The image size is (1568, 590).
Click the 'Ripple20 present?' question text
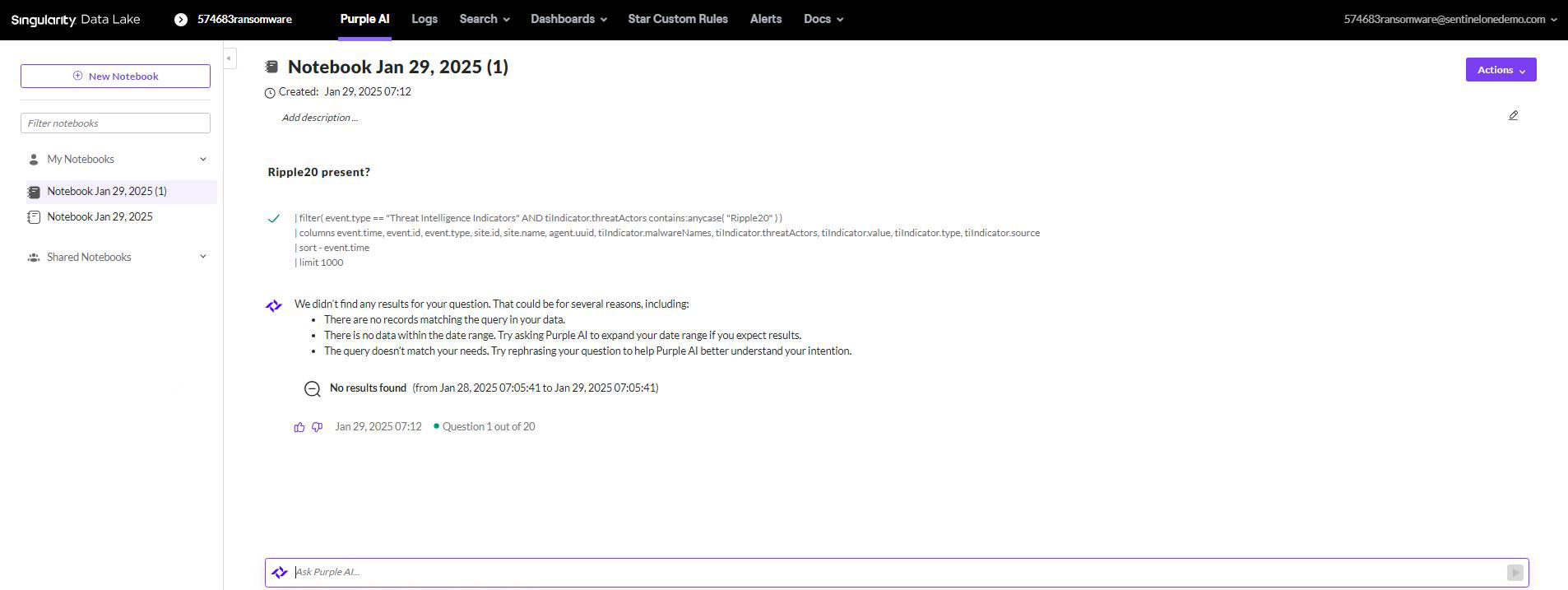point(319,172)
